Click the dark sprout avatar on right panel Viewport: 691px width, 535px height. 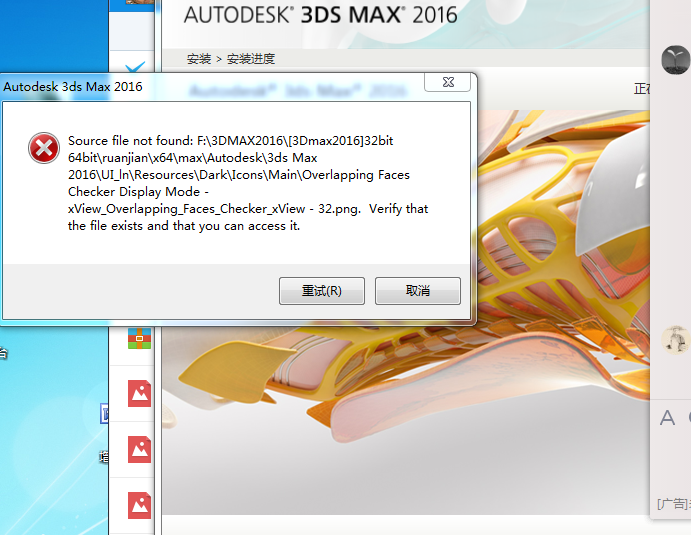676,60
